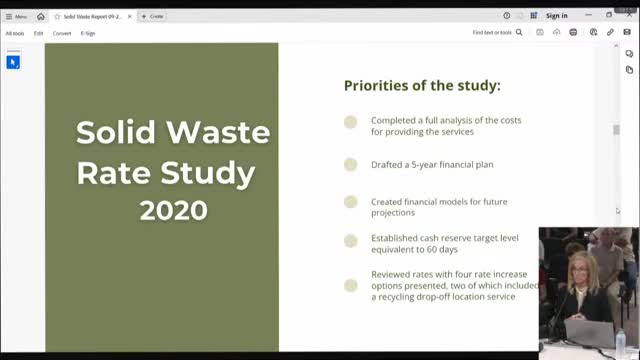Star the Solid Waste Report tab

57,17
